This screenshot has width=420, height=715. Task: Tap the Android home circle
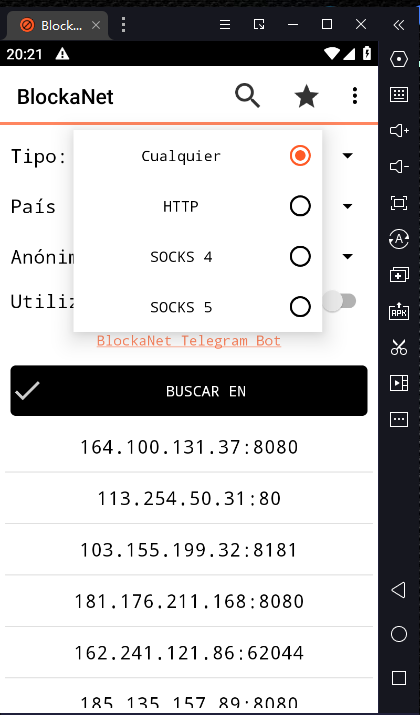pos(399,634)
